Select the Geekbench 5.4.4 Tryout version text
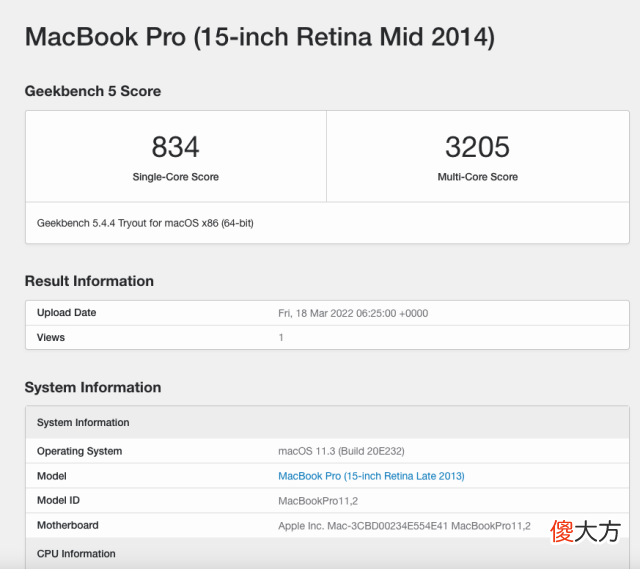Viewport: 640px width, 569px height. pos(145,223)
